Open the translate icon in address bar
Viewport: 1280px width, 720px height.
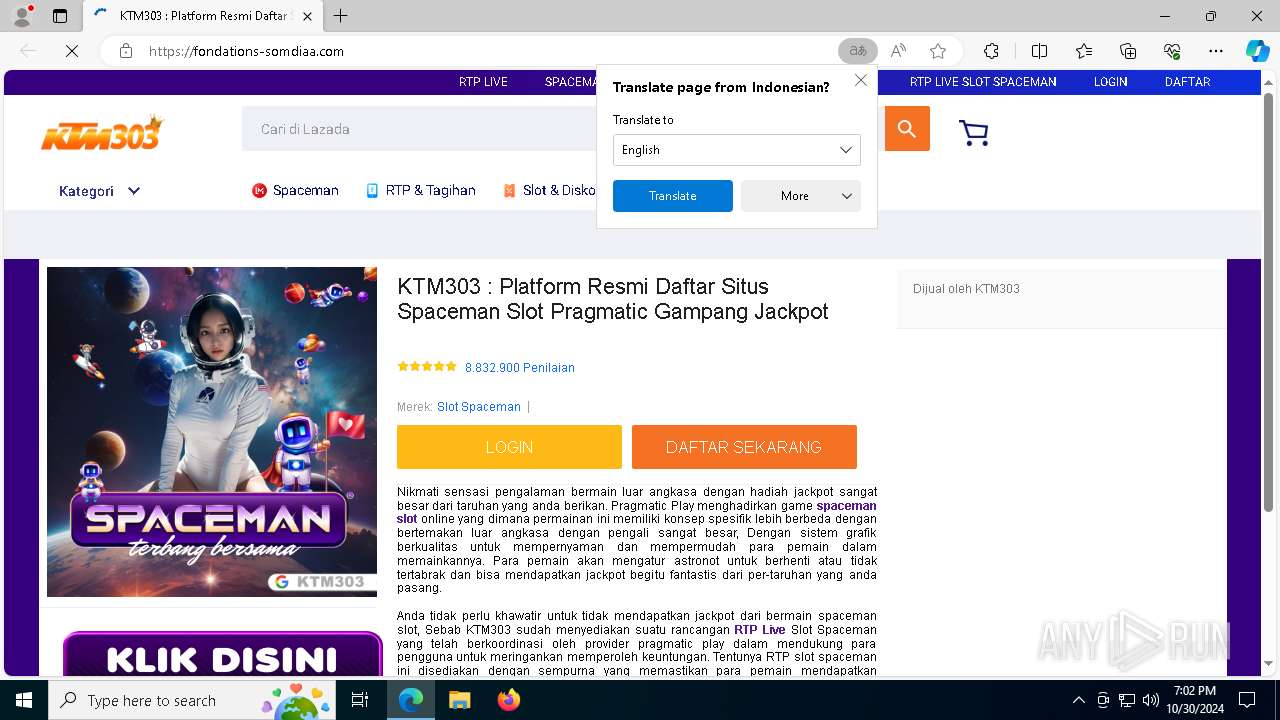[x=857, y=51]
